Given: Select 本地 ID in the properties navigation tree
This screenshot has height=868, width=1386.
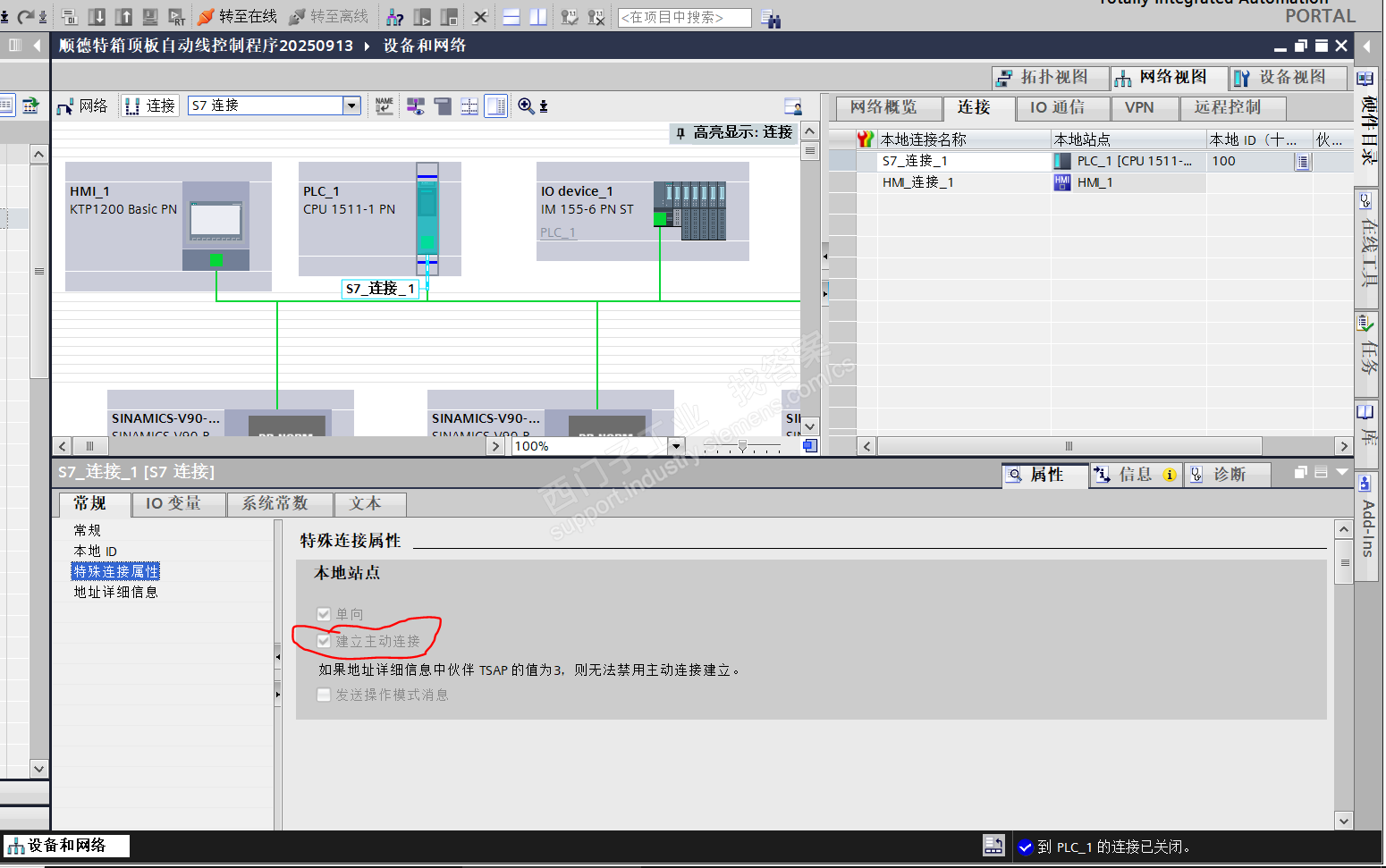Looking at the screenshot, I should (96, 551).
